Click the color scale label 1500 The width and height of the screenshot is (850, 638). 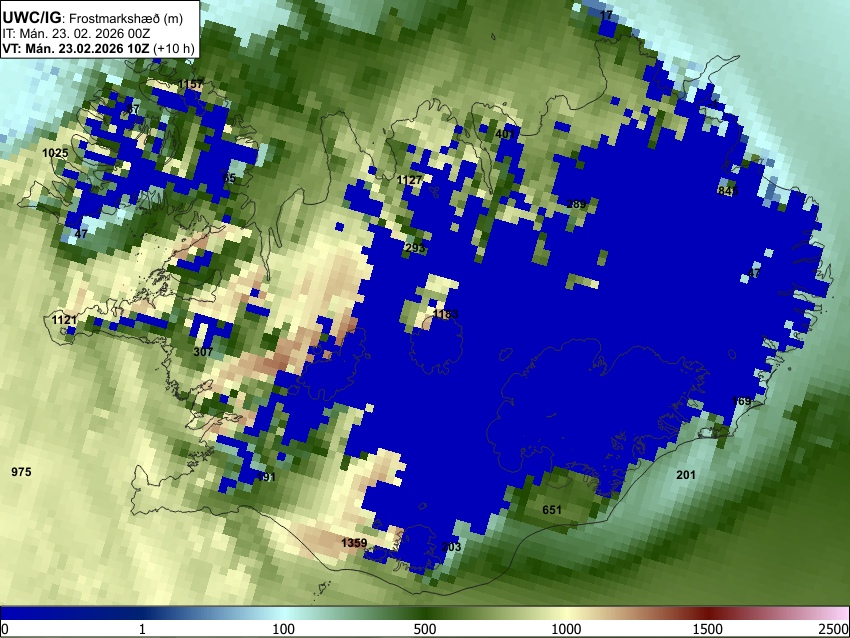708,629
